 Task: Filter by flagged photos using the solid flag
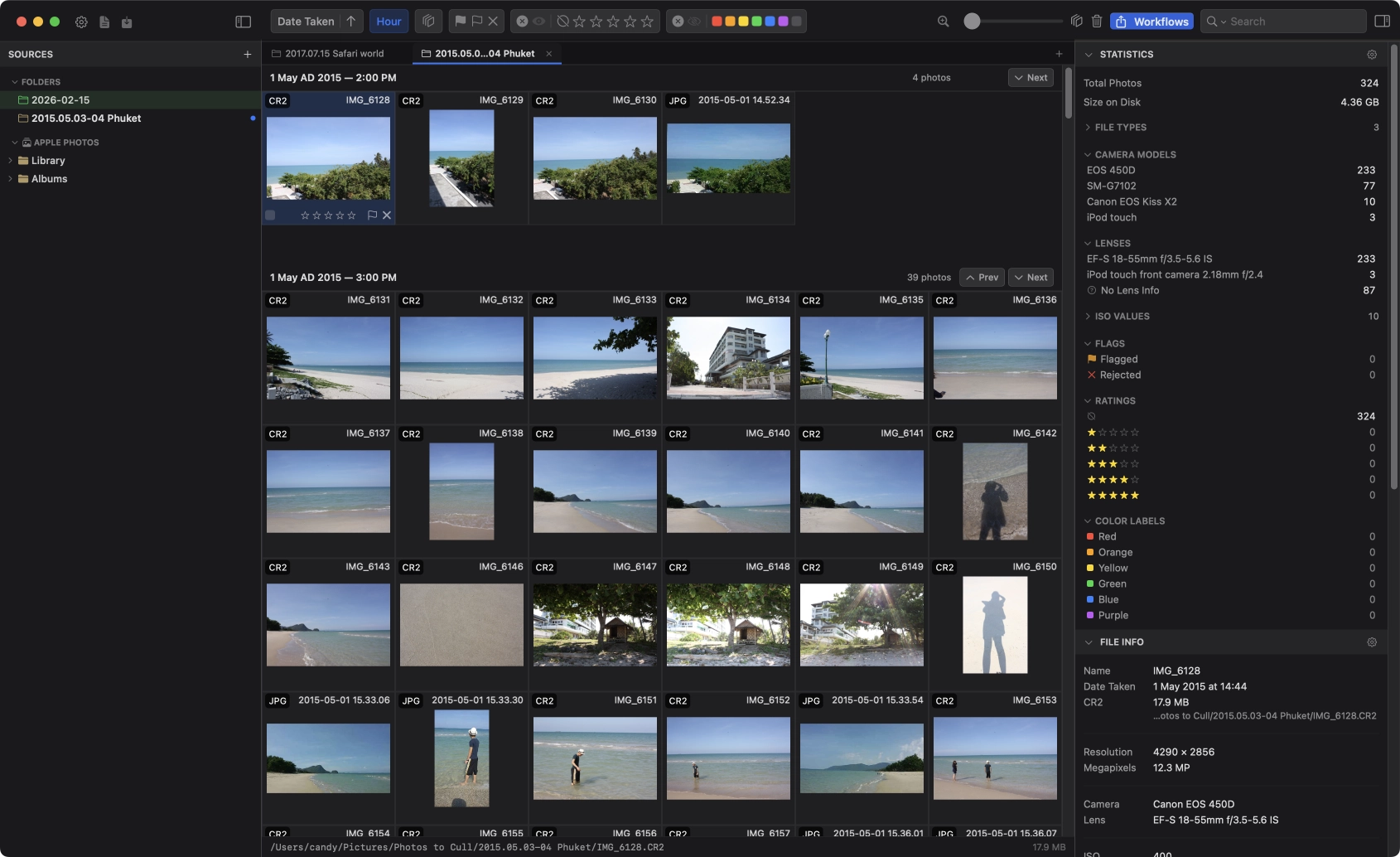(x=460, y=22)
